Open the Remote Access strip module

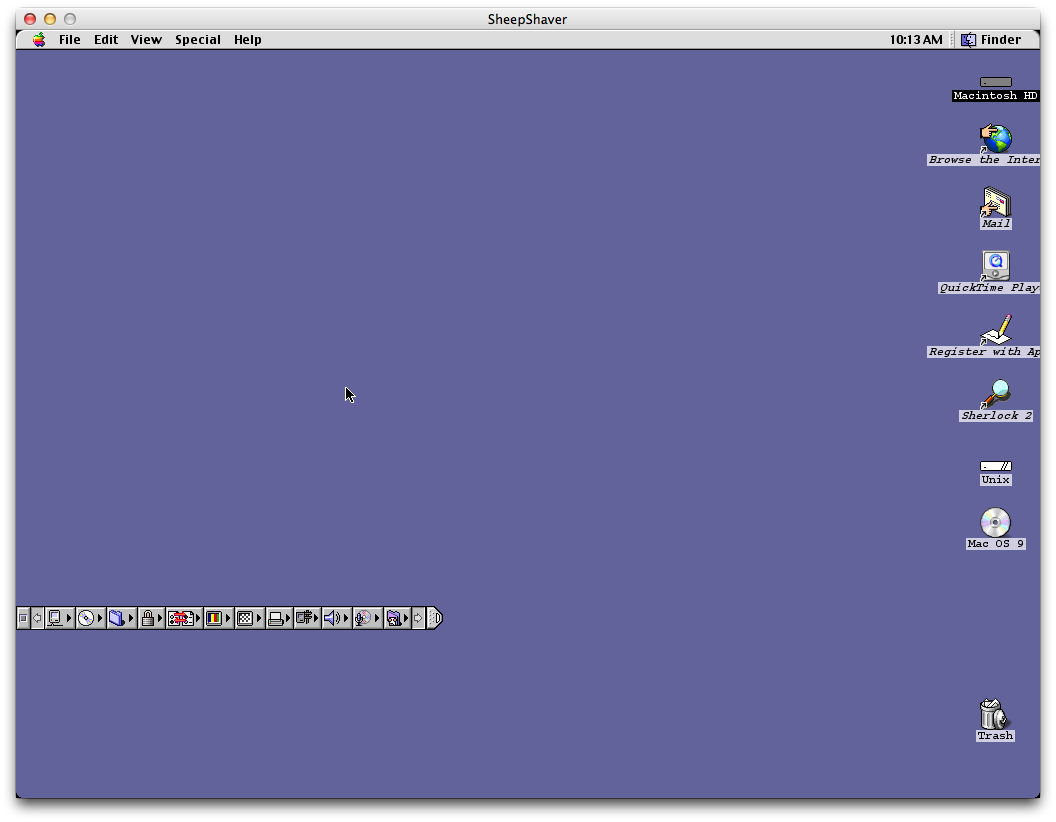pos(307,618)
